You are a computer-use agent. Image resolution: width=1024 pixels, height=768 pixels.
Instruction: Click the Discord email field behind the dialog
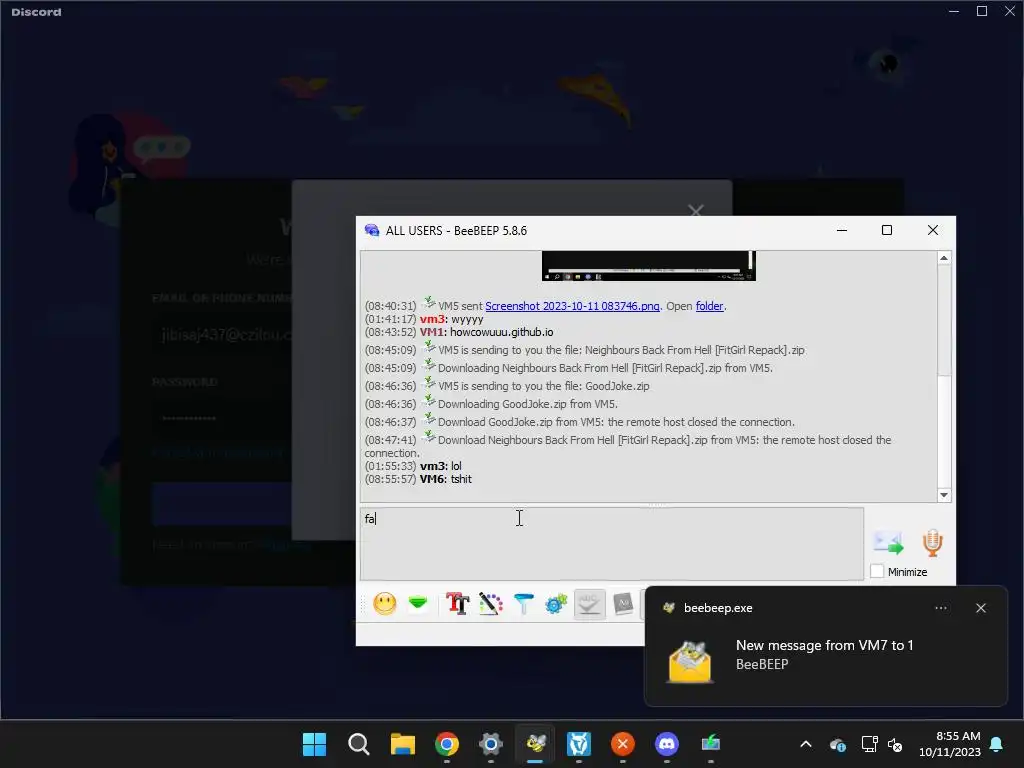tap(222, 335)
